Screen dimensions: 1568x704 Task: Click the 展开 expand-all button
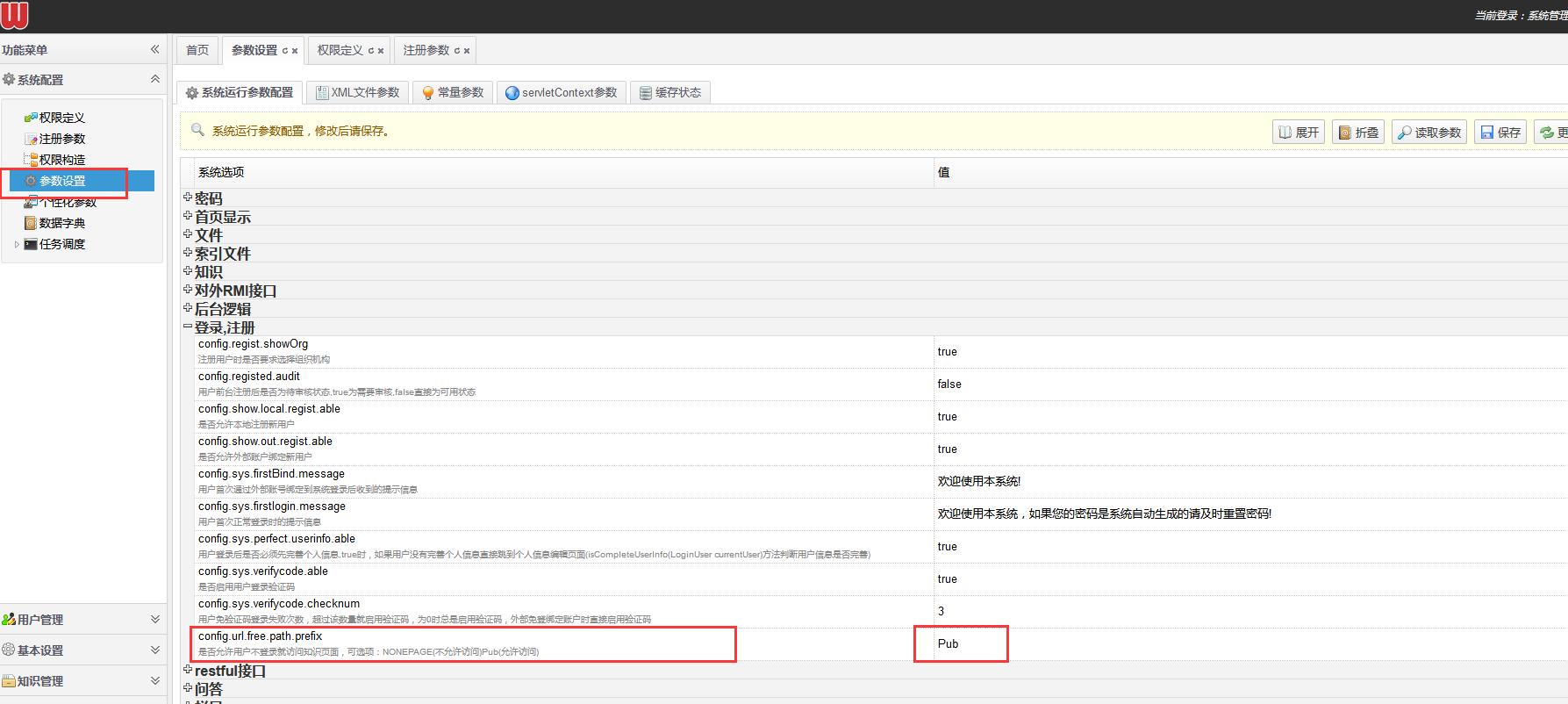pyautogui.click(x=1299, y=132)
